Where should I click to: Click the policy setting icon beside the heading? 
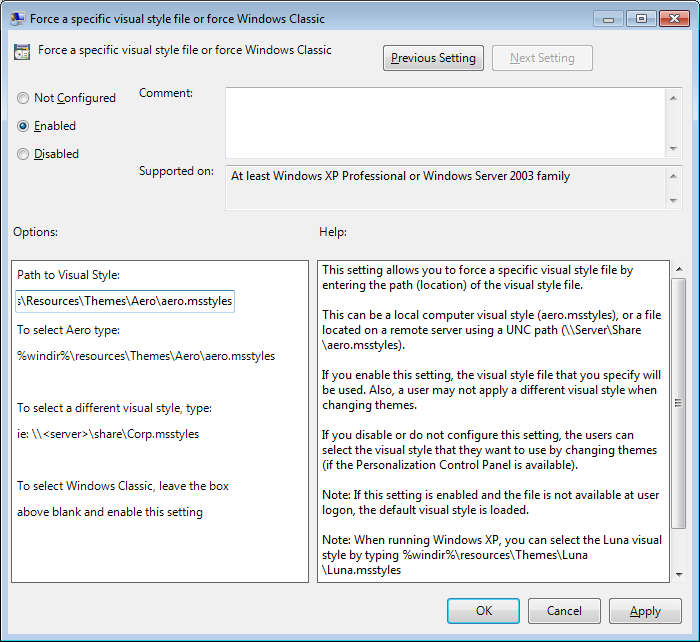coord(22,52)
